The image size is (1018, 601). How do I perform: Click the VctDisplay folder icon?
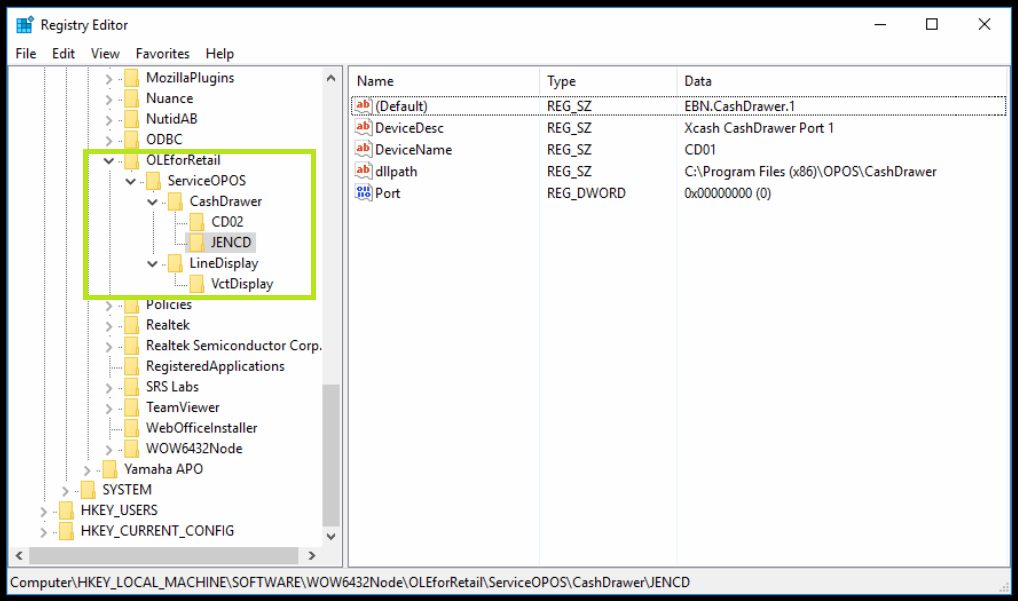coord(197,284)
